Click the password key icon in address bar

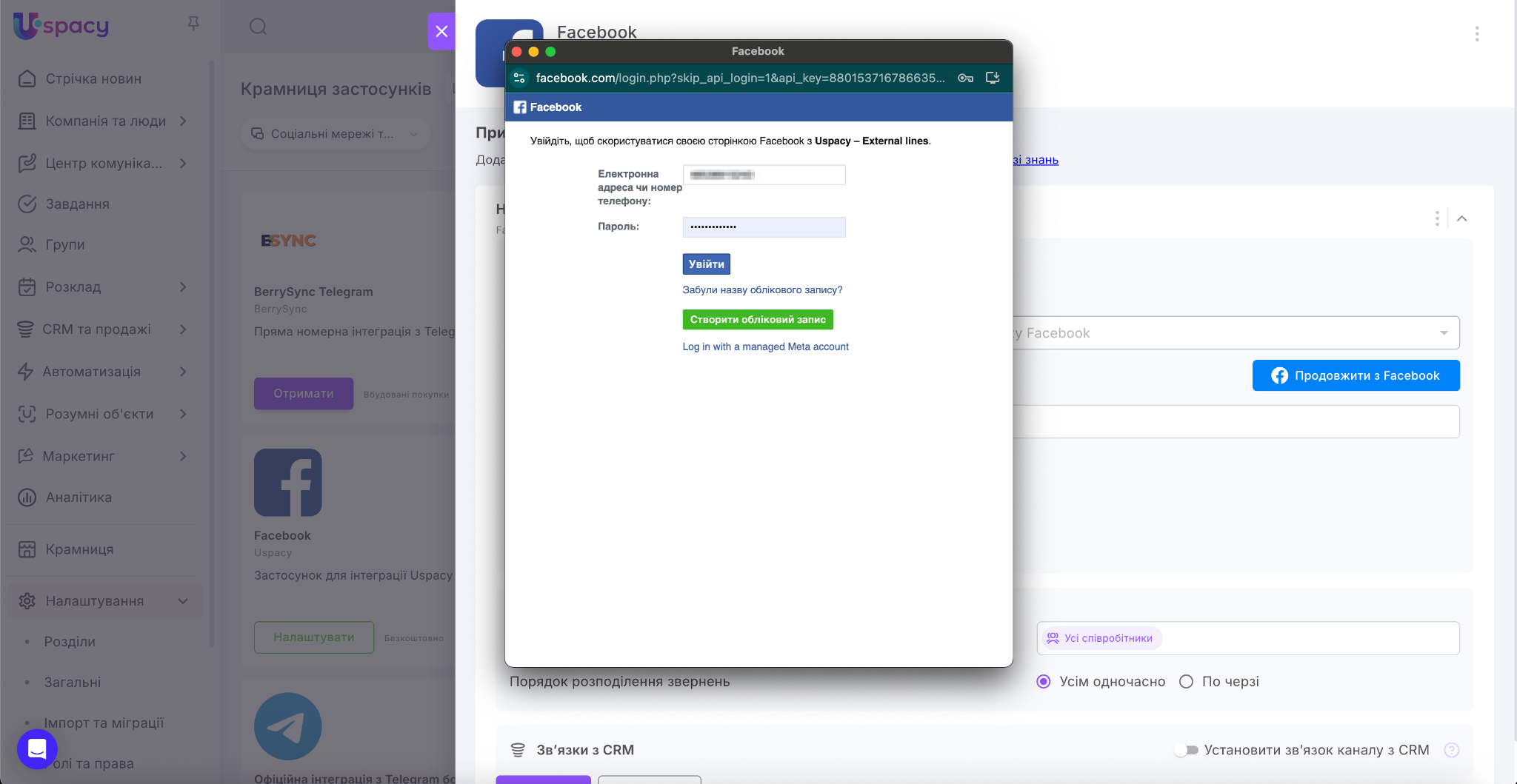[x=965, y=78]
